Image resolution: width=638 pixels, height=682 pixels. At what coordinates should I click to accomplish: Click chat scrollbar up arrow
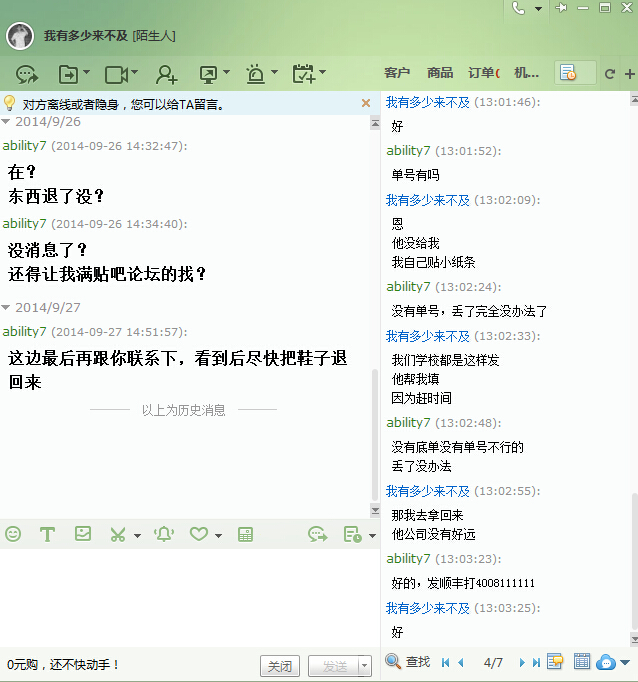[375, 123]
